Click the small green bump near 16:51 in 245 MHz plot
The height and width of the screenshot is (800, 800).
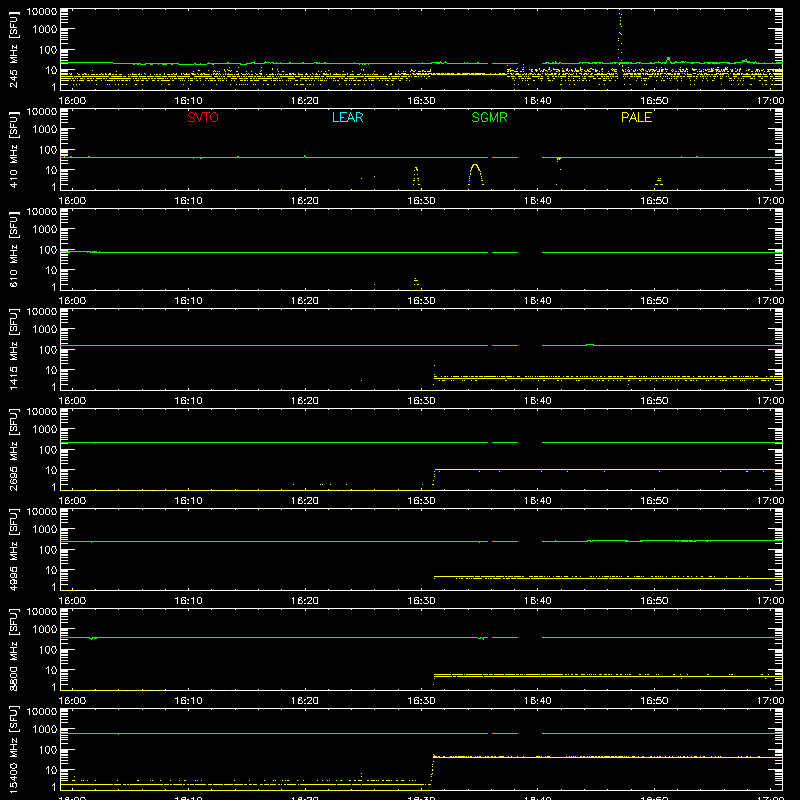(x=668, y=60)
